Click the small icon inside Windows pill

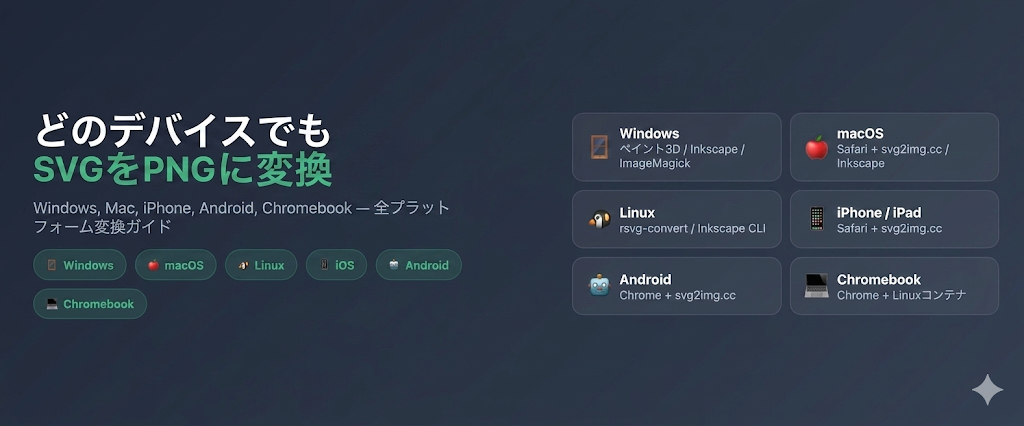coord(52,265)
